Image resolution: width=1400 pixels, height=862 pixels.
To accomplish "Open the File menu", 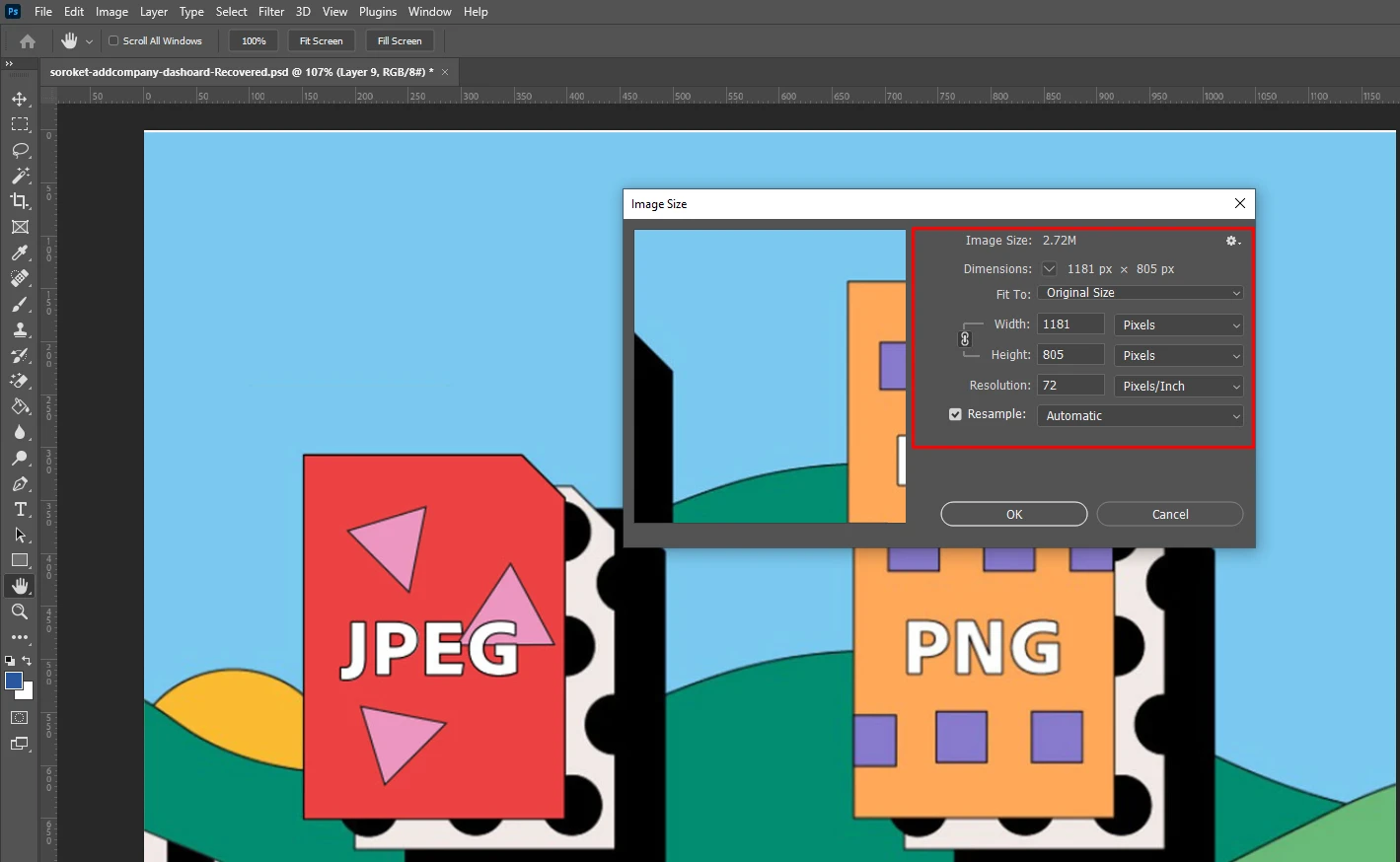I will [x=43, y=12].
